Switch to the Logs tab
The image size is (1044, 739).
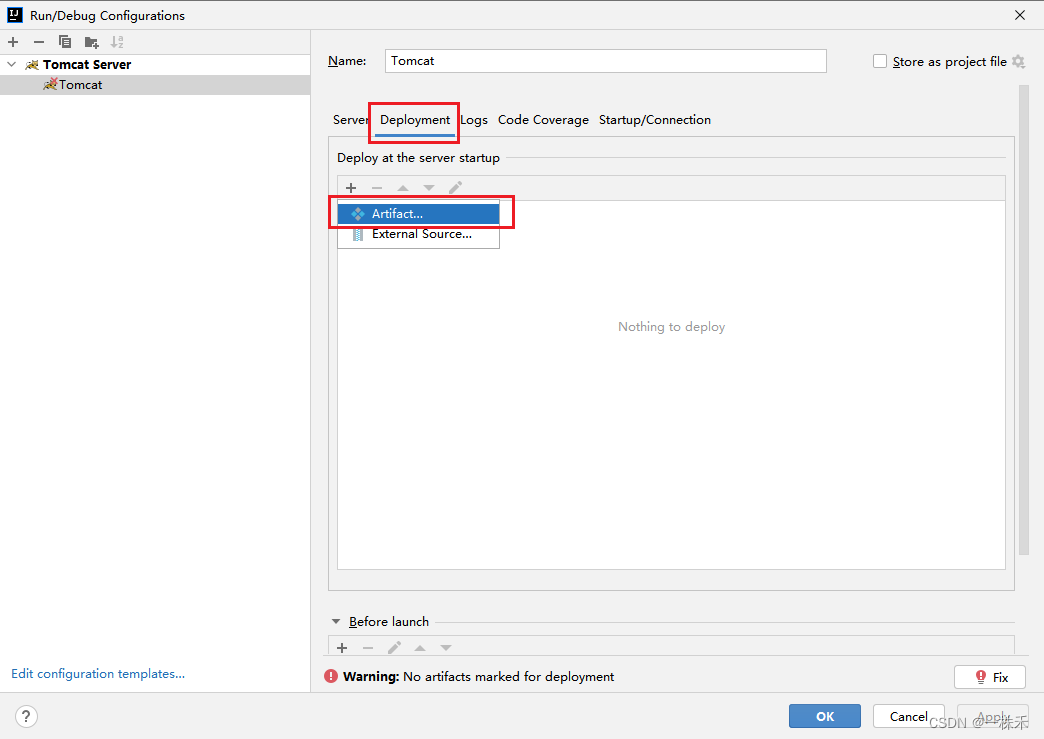(x=474, y=120)
